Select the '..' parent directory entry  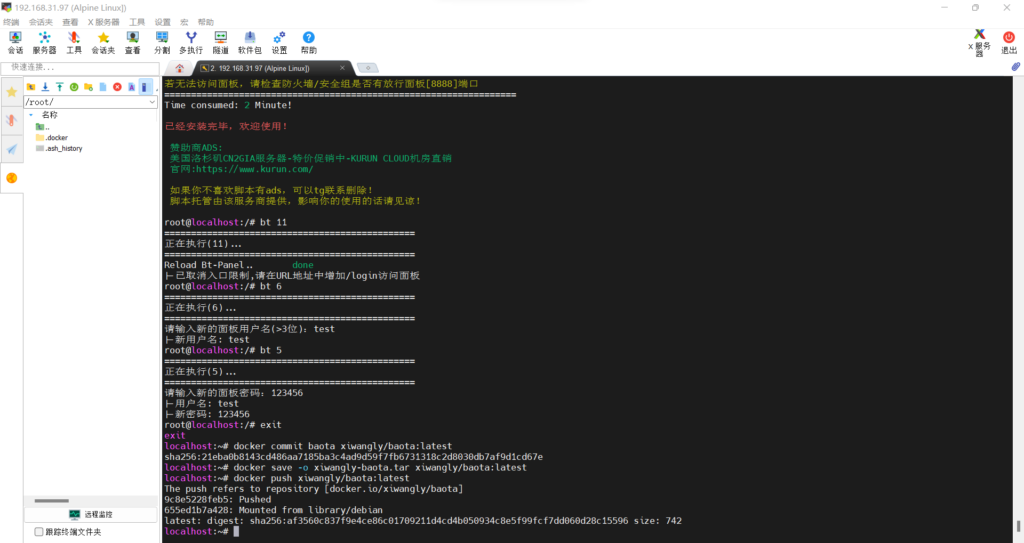(42, 127)
